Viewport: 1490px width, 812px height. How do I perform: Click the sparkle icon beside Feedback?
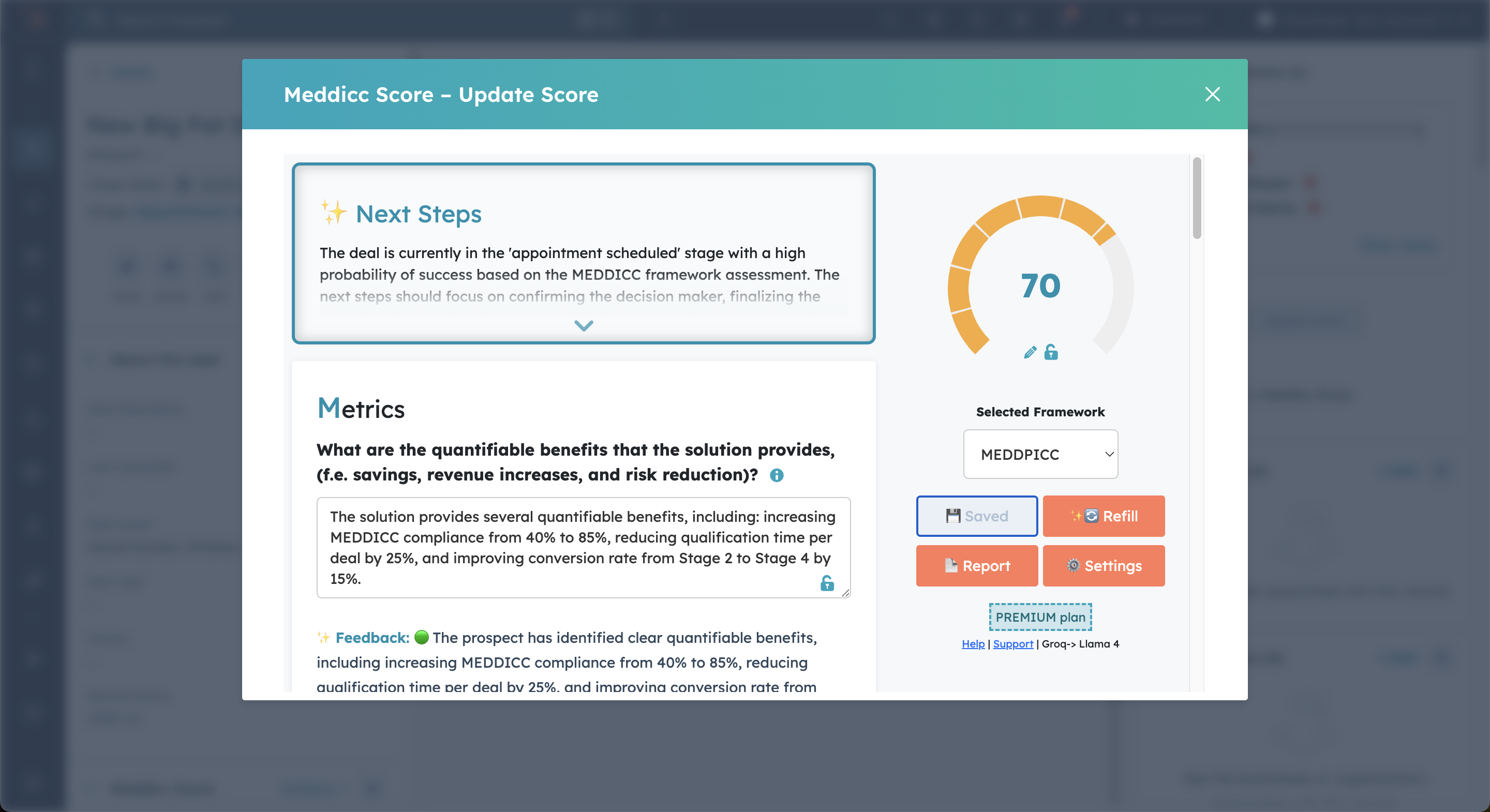tap(323, 637)
